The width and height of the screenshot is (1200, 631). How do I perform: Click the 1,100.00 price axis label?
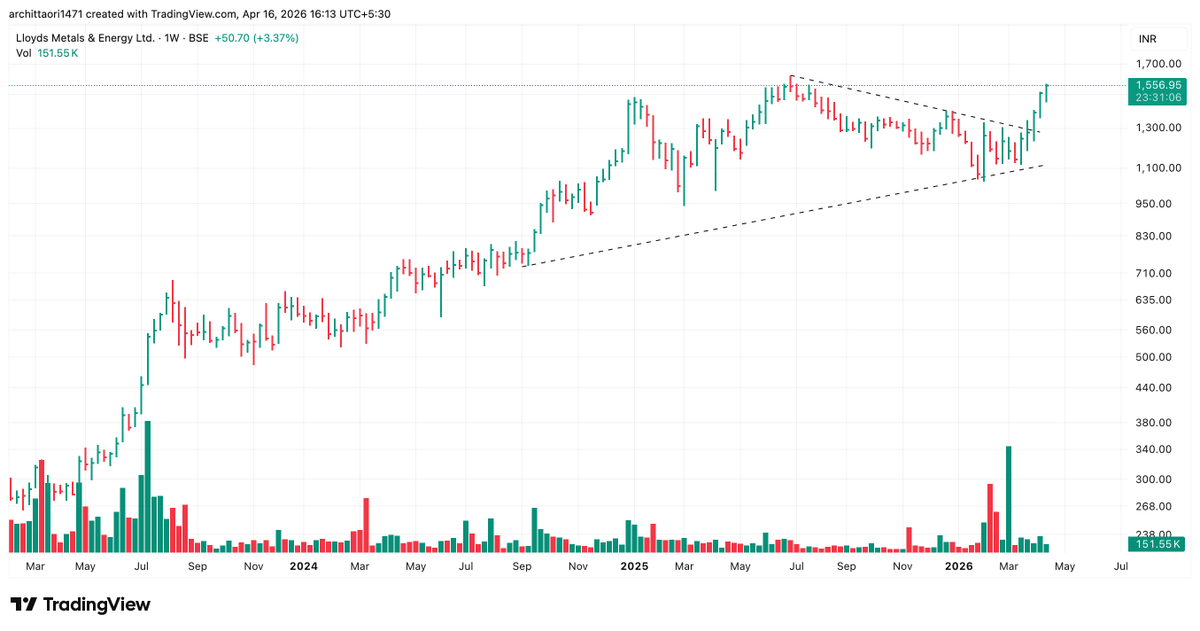1157,168
